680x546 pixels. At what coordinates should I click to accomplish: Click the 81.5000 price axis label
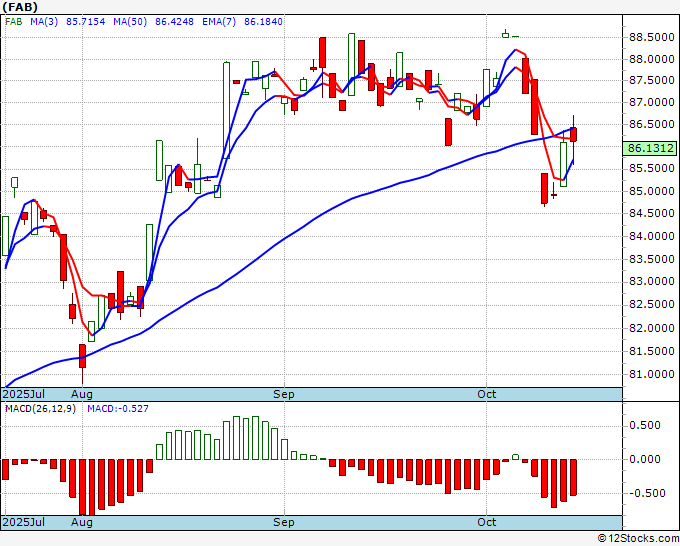pos(652,351)
